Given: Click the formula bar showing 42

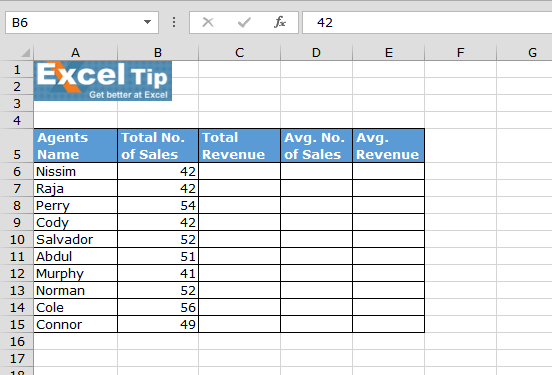Looking at the screenshot, I should 427,23.
